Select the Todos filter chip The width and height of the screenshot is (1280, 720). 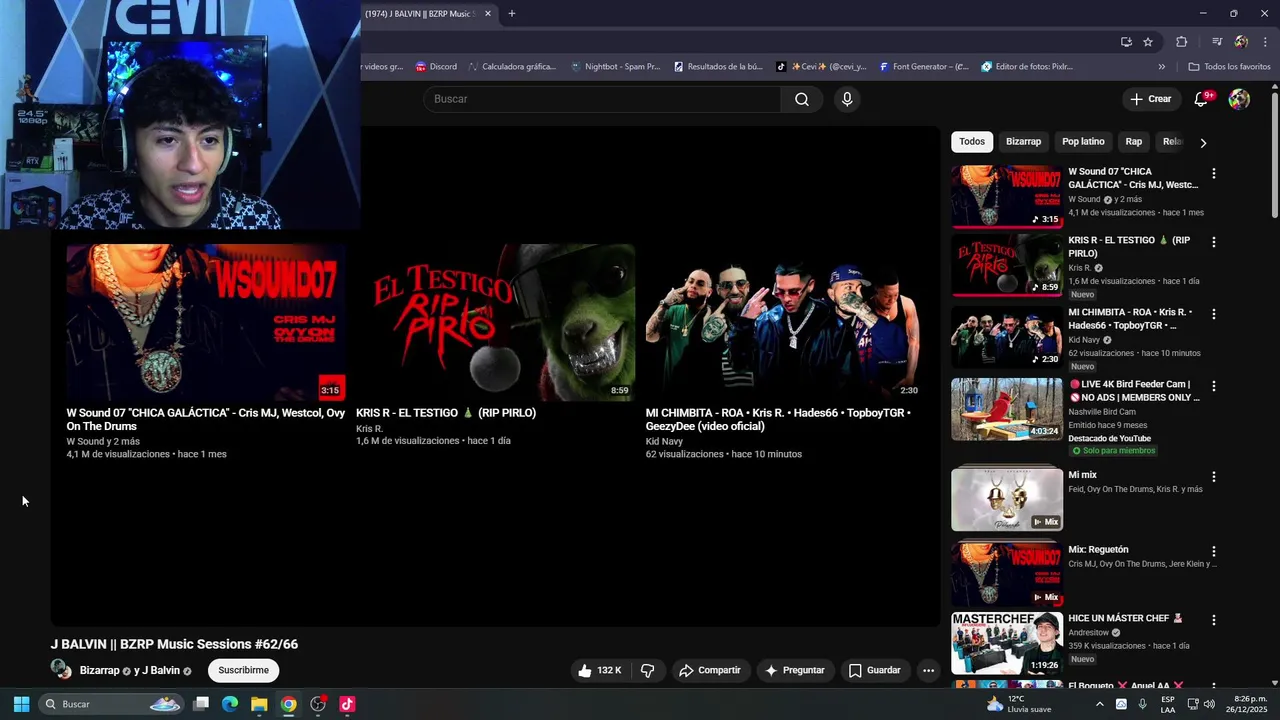pos(972,142)
